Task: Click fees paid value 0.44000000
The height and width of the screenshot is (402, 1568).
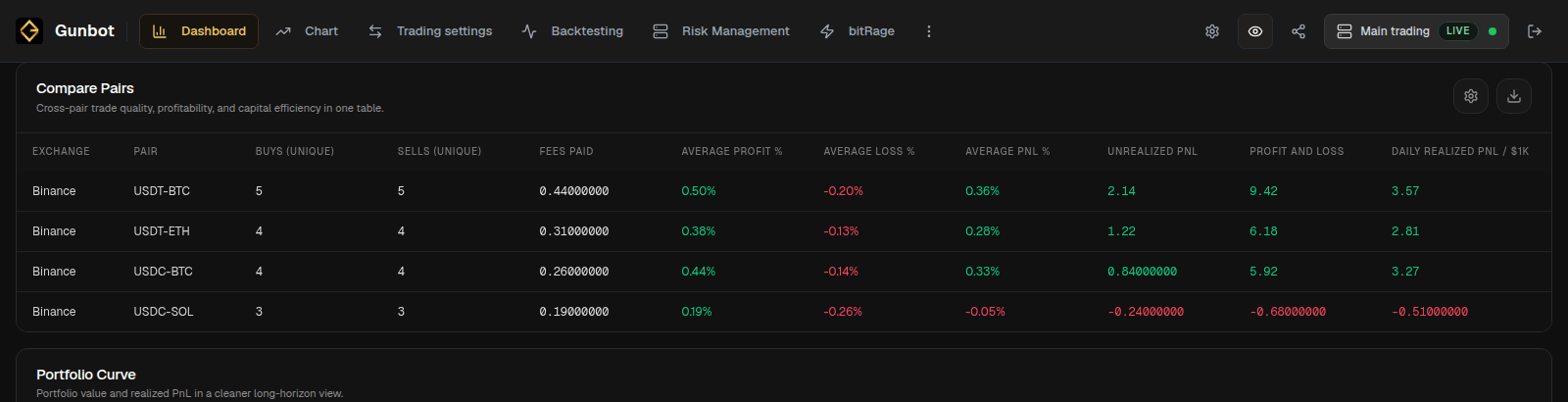Action: 574,191
